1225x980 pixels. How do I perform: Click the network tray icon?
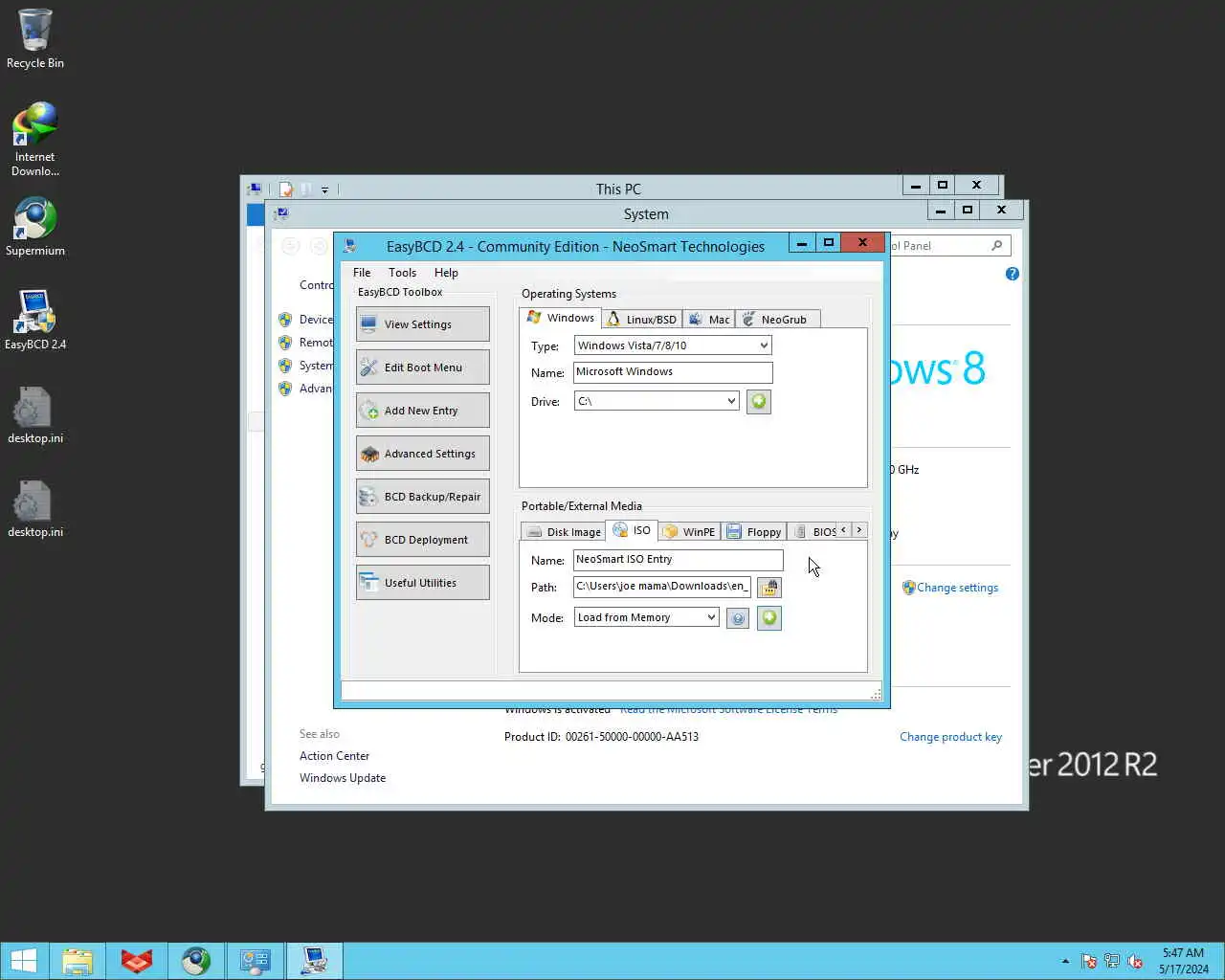1112,961
